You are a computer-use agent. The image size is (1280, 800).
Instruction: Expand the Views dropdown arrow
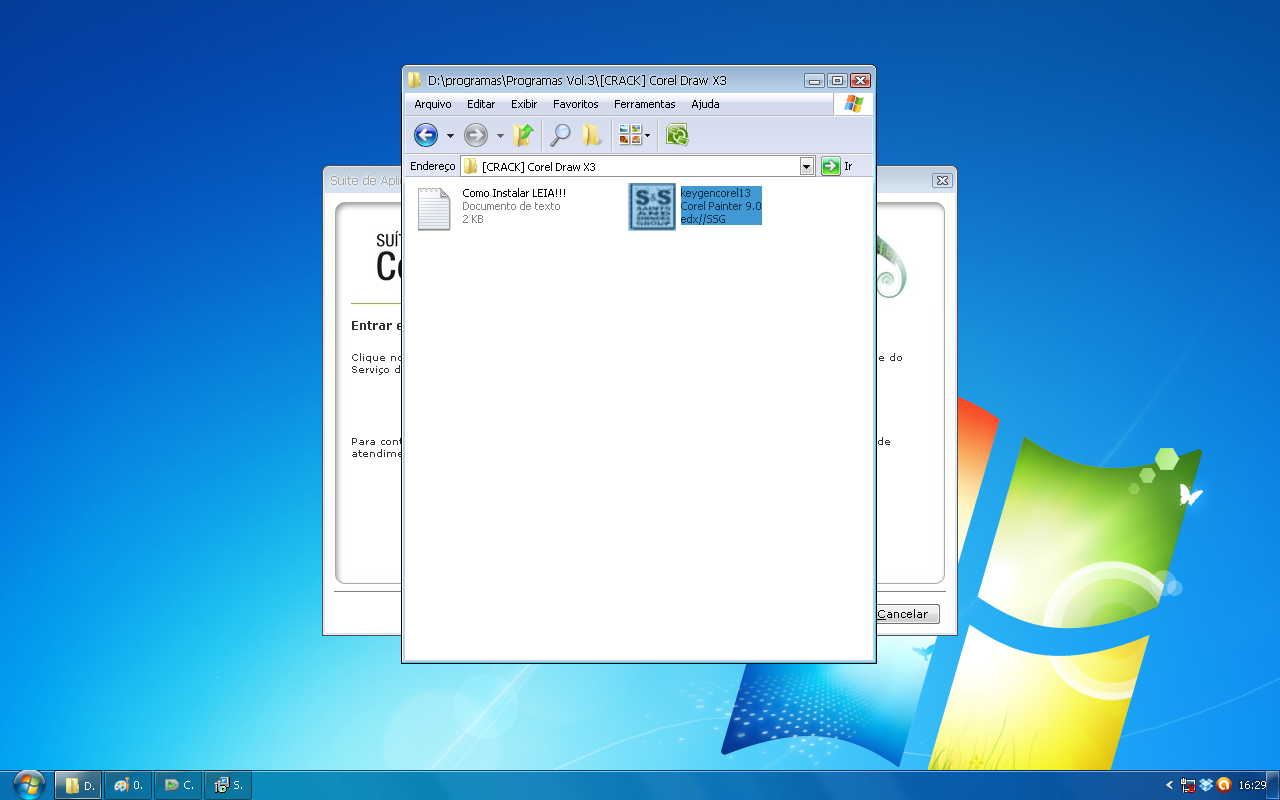(648, 135)
